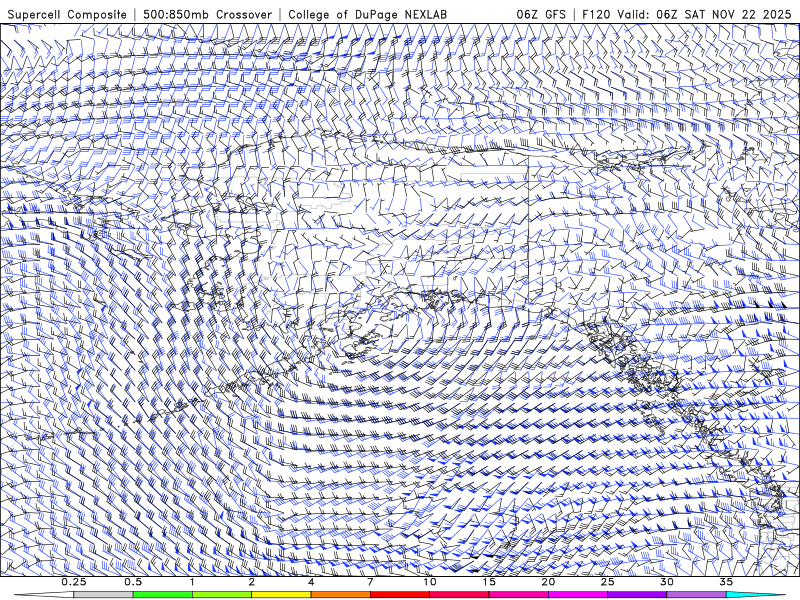Click the '7' legend value
This screenshot has width=800, height=600.
pyautogui.click(x=370, y=582)
